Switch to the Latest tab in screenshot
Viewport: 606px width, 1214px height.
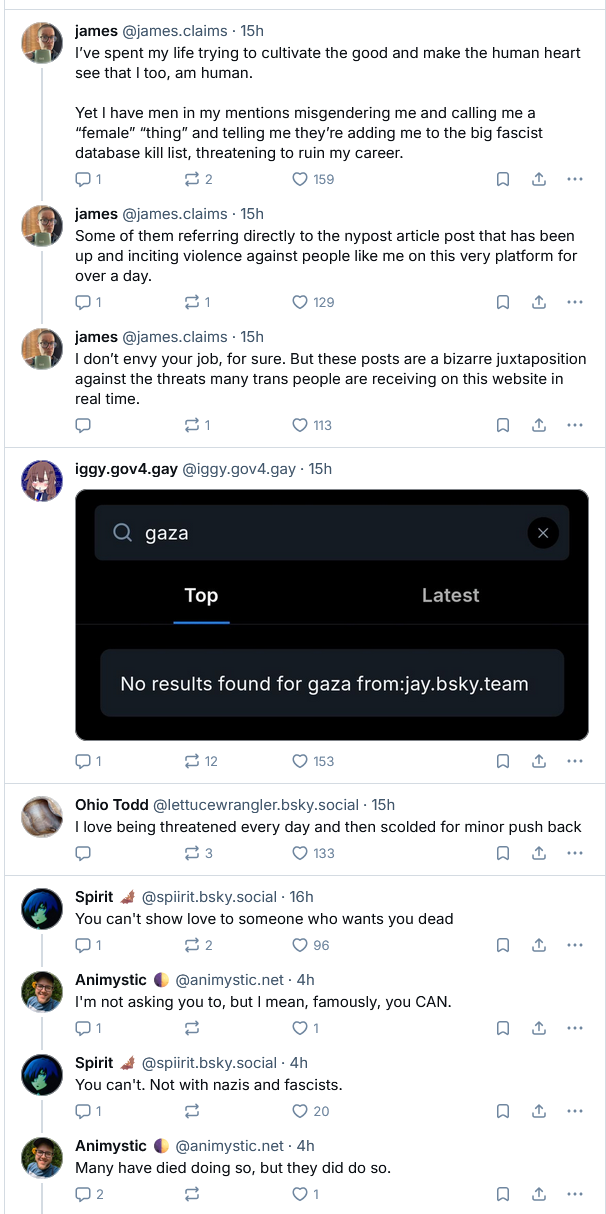450,596
